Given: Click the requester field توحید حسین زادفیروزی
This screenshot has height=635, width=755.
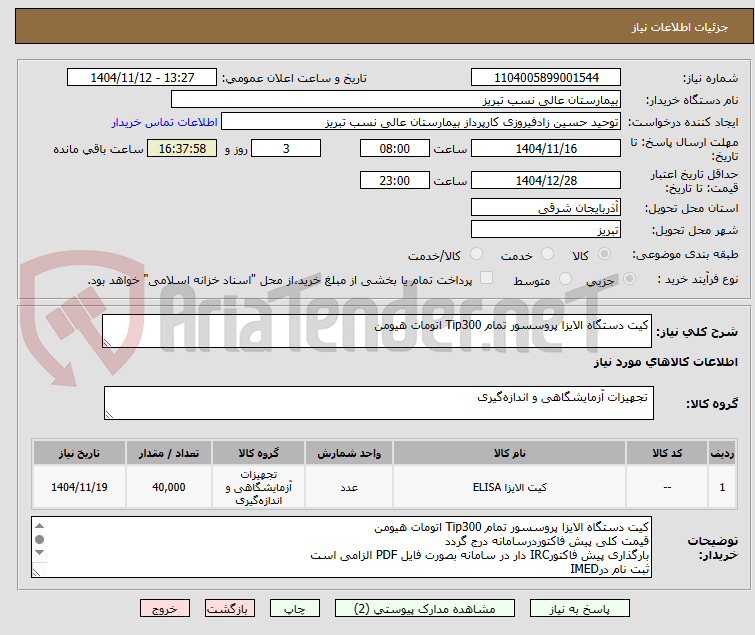Looking at the screenshot, I should tap(421, 122).
